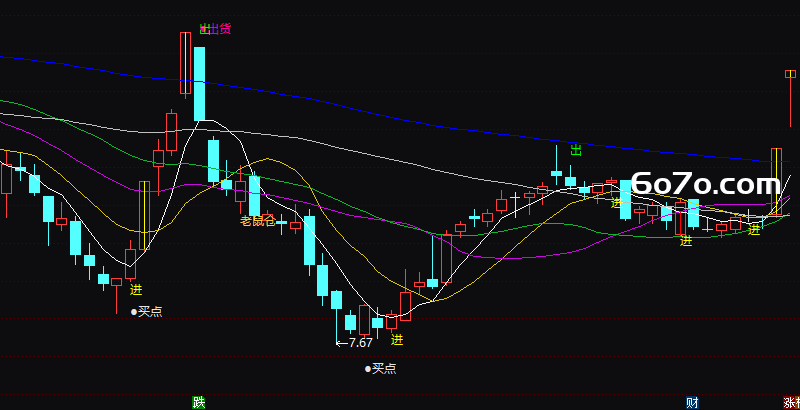Screen dimensions: 800x410
Task: Open the 6o7o.com watermark link
Action: point(706,185)
